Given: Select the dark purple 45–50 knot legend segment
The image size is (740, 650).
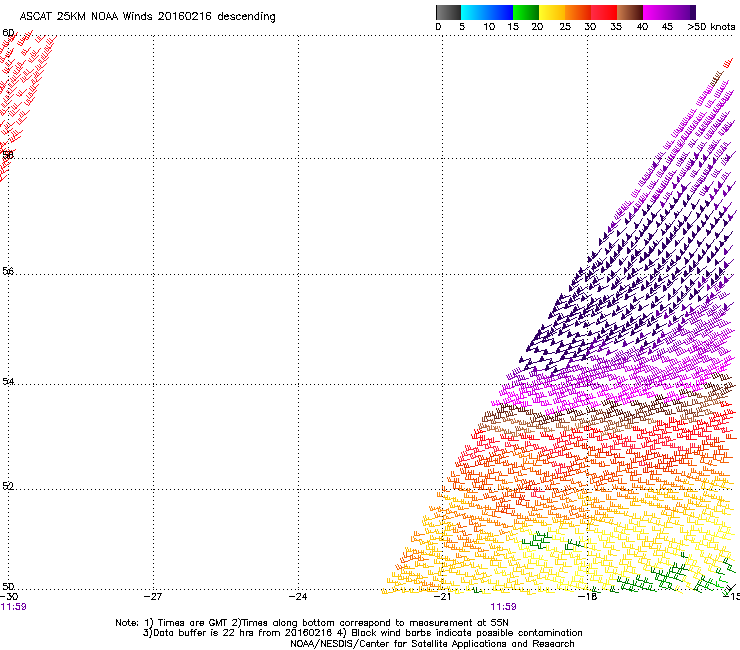Looking at the screenshot, I should coord(682,12).
